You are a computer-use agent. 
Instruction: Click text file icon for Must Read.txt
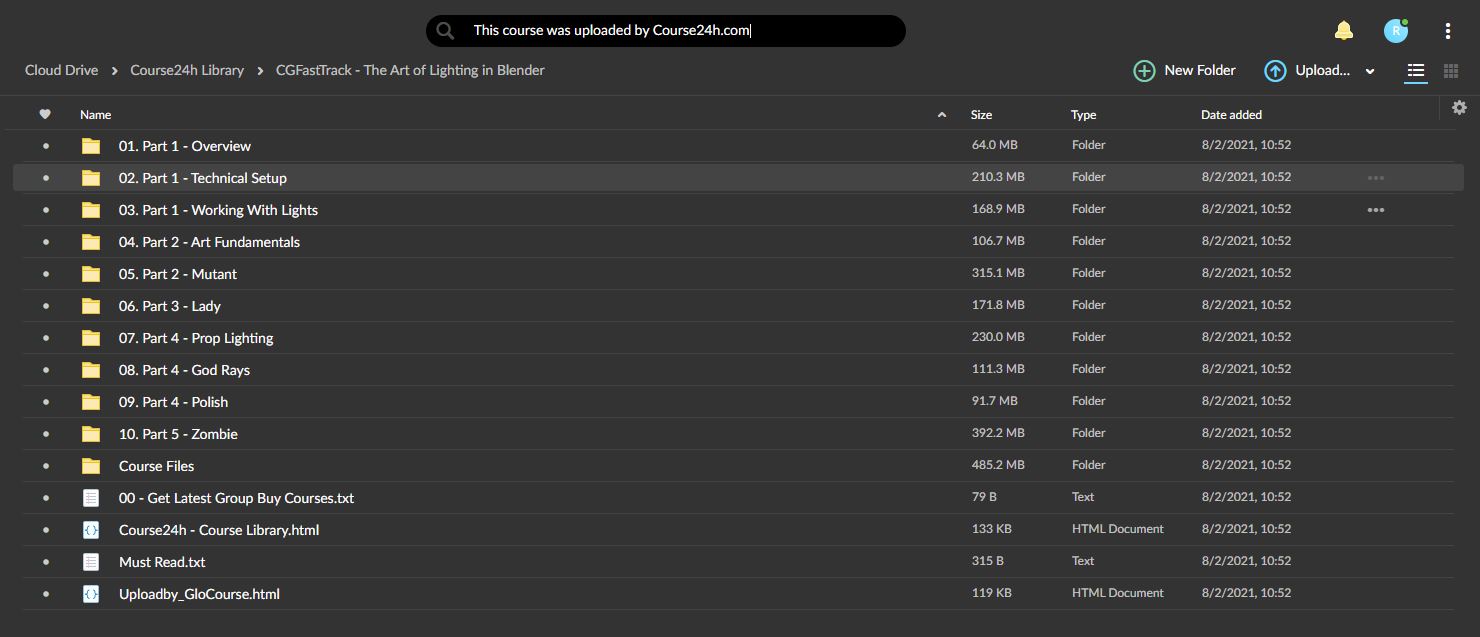coord(91,562)
